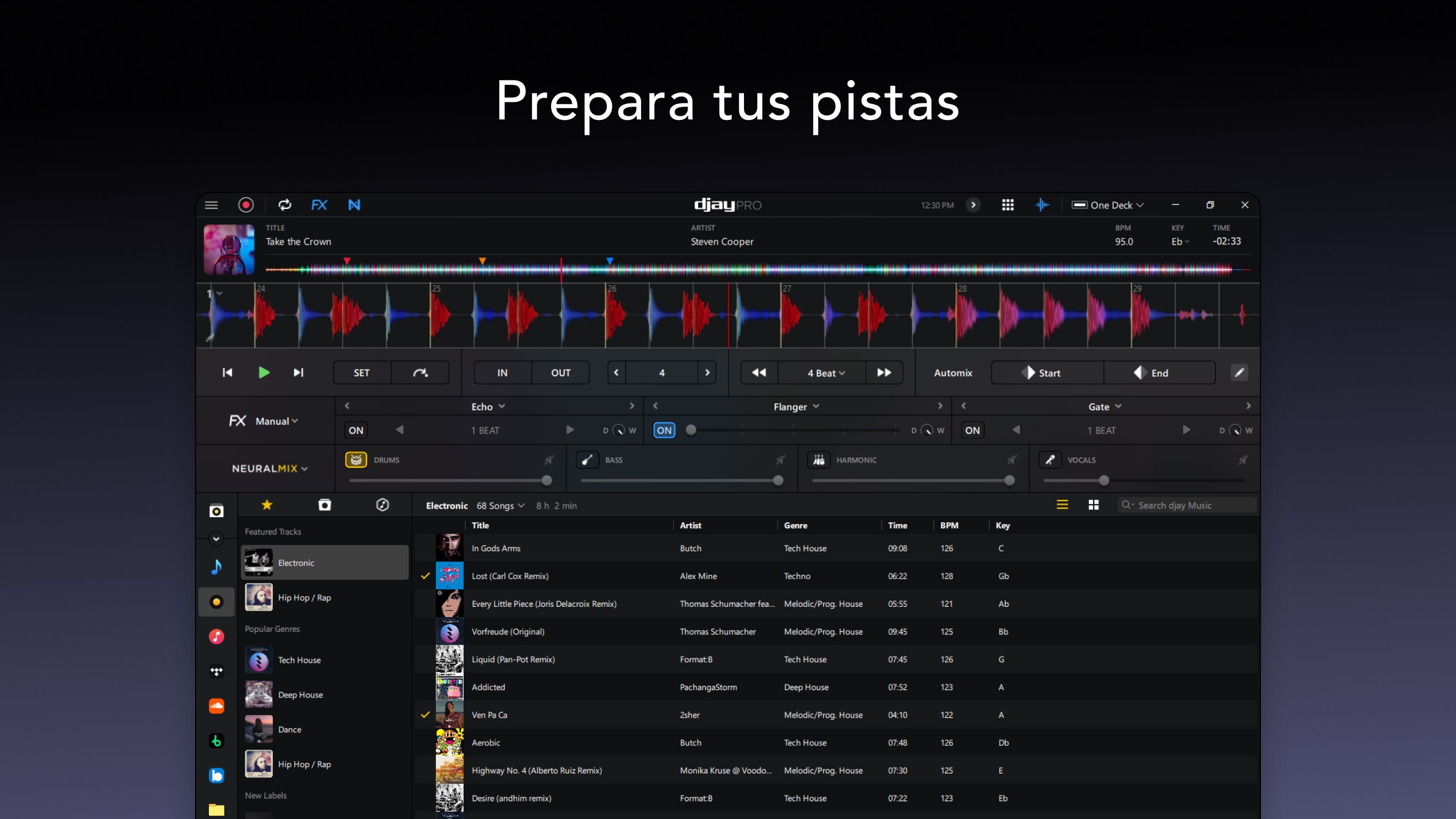Click the SET cue button
The width and height of the screenshot is (1456, 819).
[362, 372]
